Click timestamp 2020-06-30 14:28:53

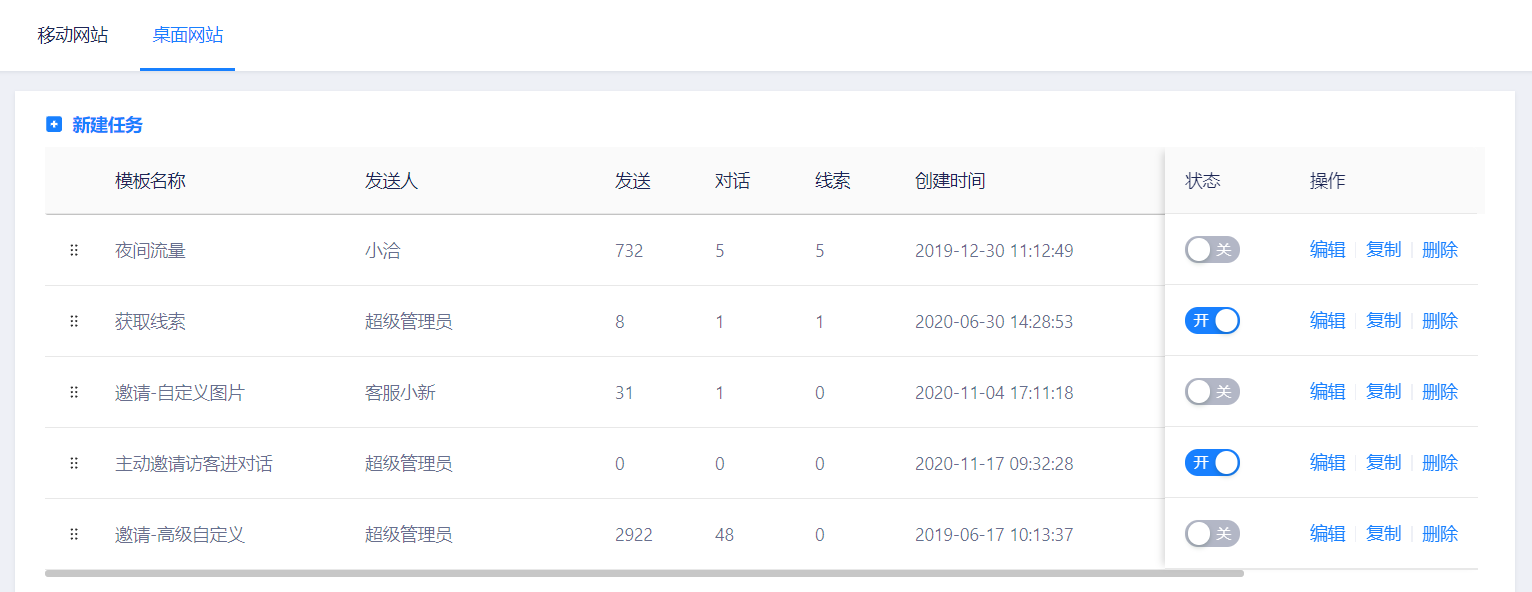coord(994,322)
